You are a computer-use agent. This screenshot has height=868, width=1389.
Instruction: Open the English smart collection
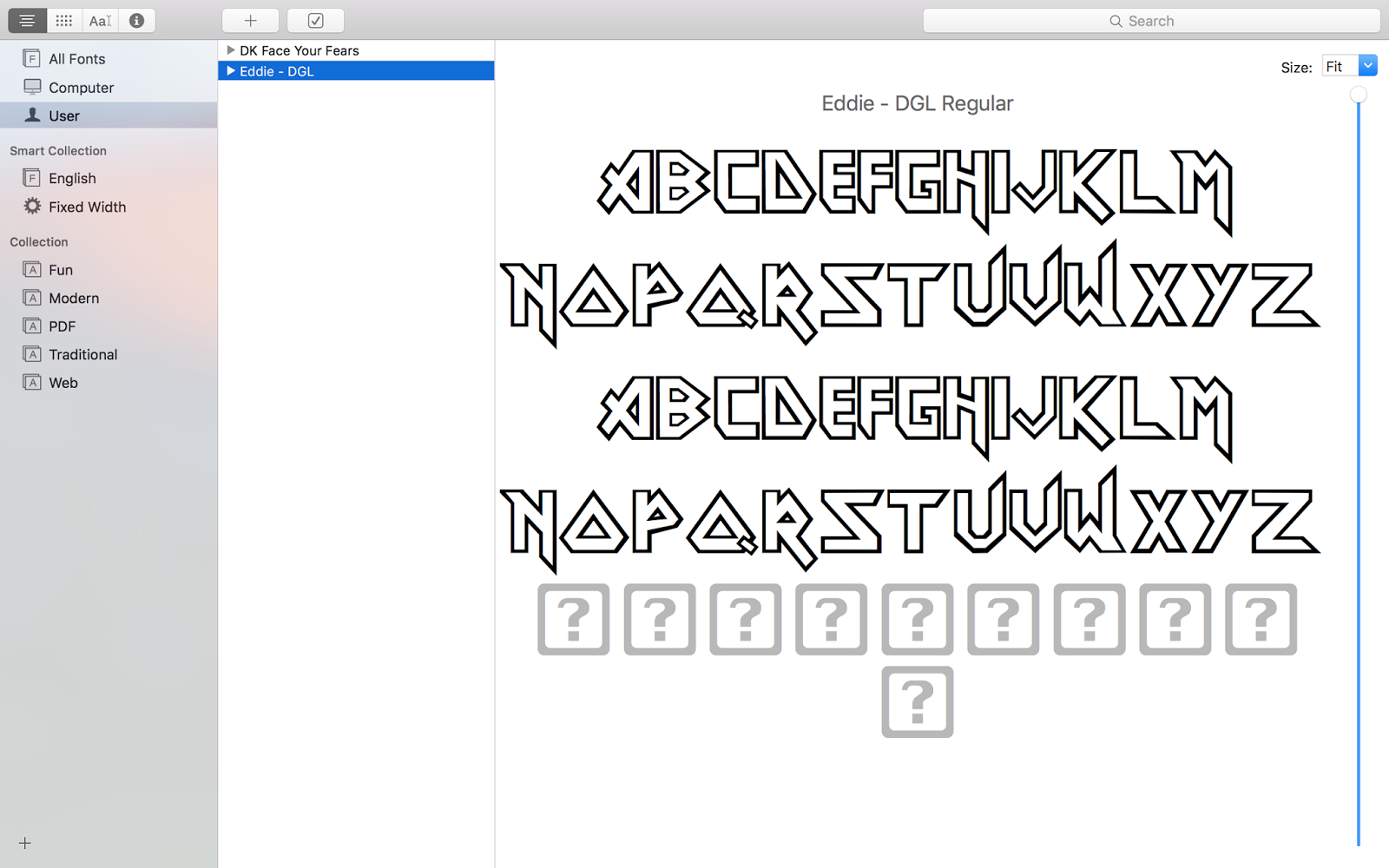[x=109, y=178]
